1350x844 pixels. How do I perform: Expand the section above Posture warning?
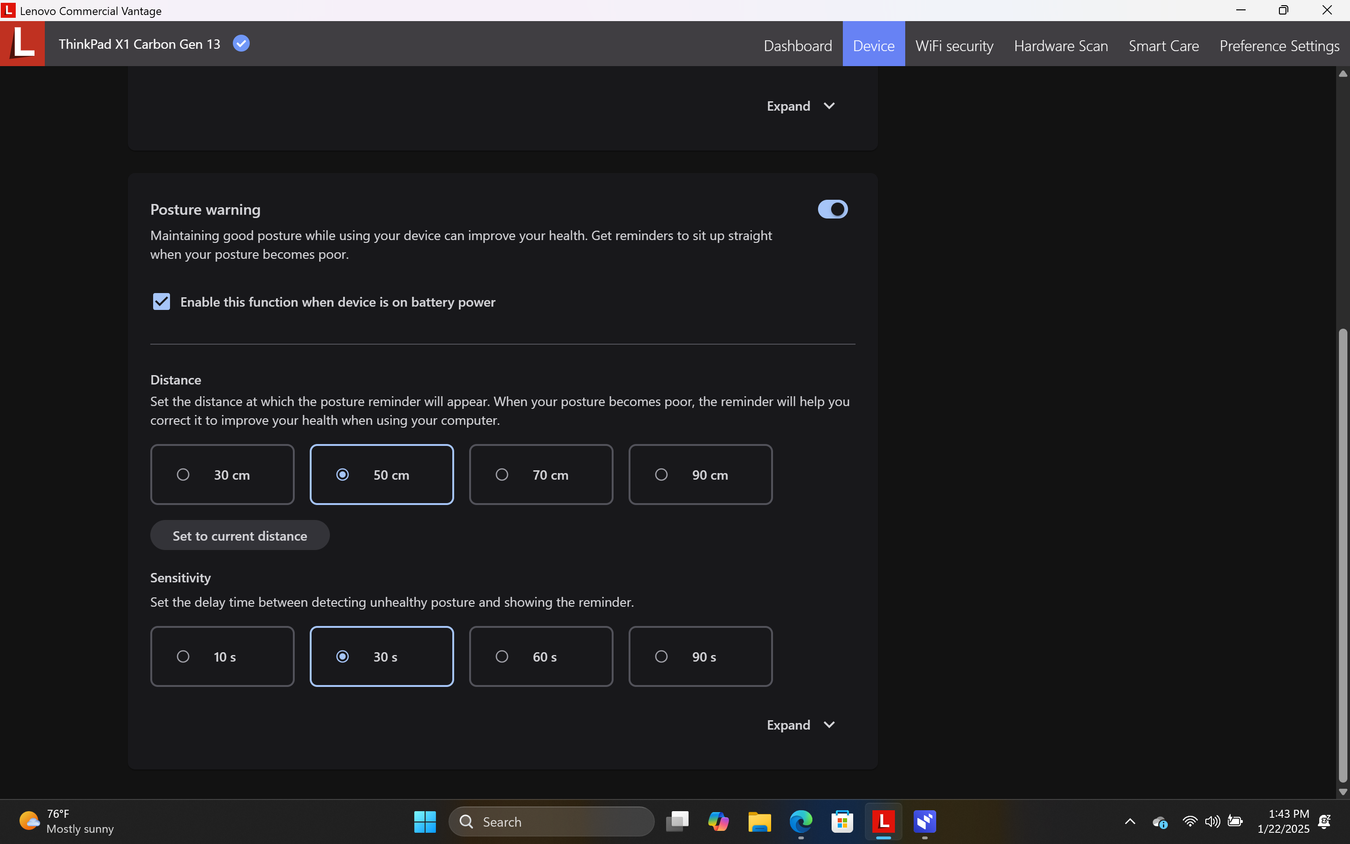(801, 106)
